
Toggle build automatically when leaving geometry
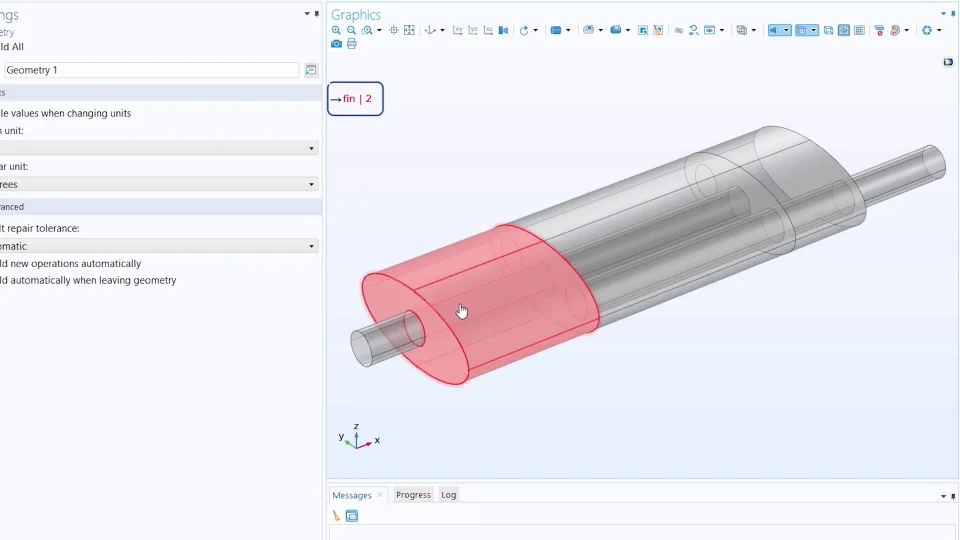[88, 280]
